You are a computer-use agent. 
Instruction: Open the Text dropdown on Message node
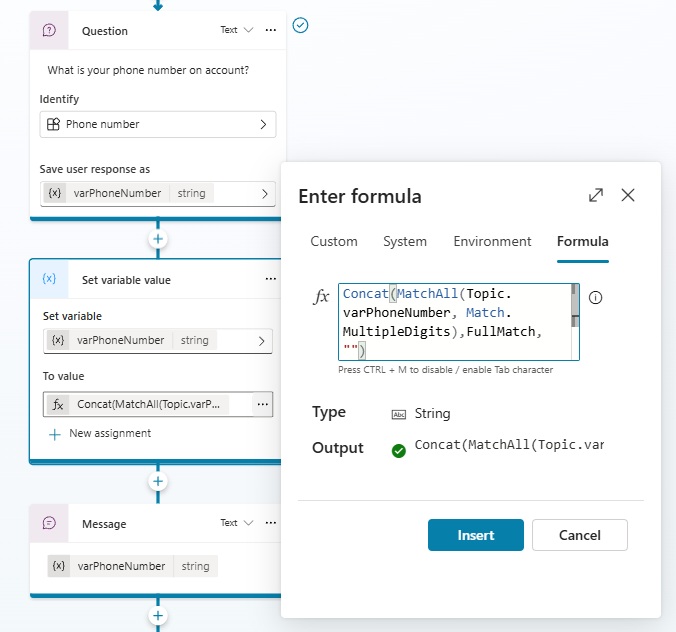[x=237, y=523]
